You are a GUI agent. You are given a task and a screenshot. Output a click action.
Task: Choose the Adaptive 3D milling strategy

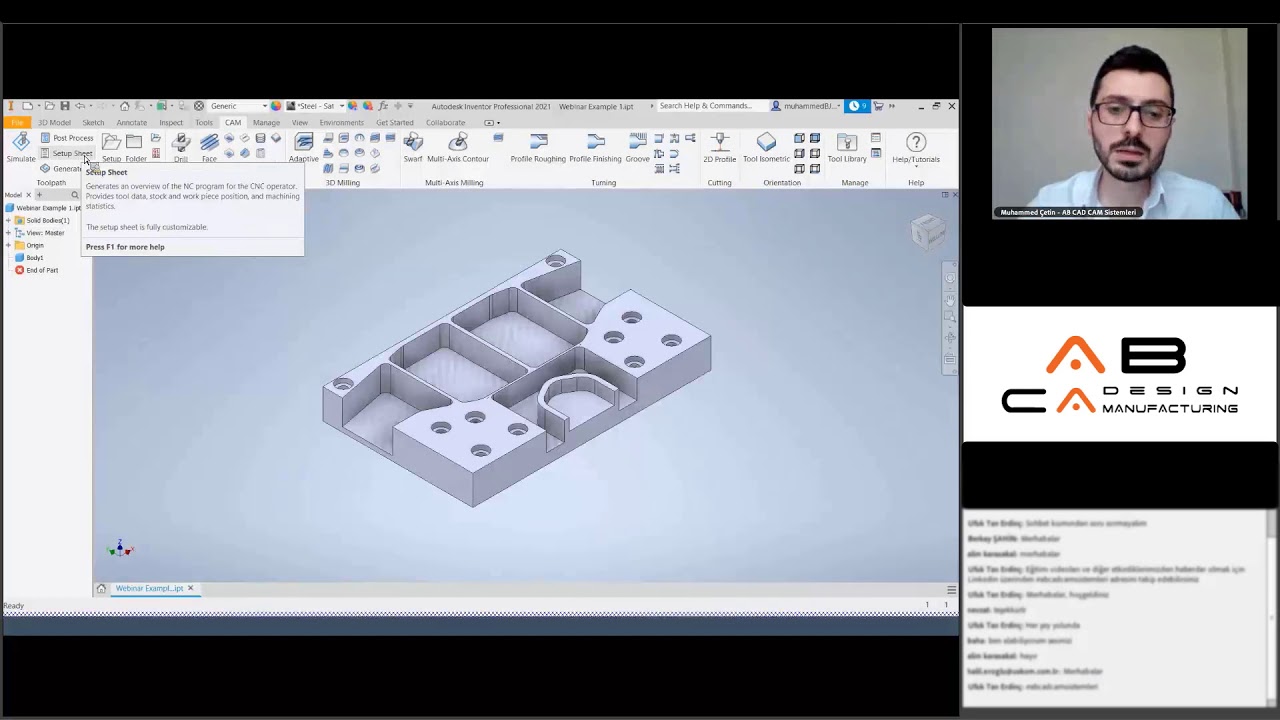point(303,148)
